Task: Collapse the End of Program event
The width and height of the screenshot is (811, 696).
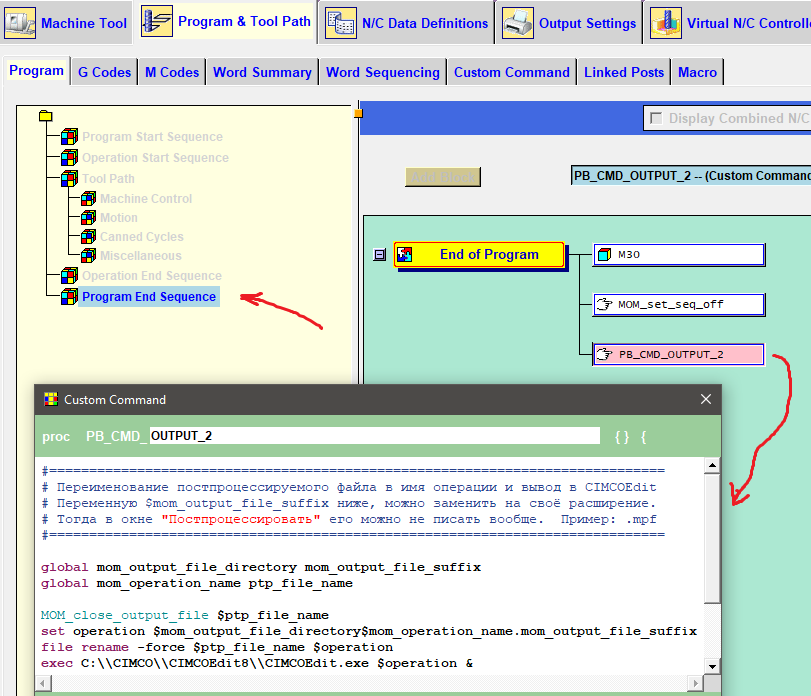Action: (379, 255)
